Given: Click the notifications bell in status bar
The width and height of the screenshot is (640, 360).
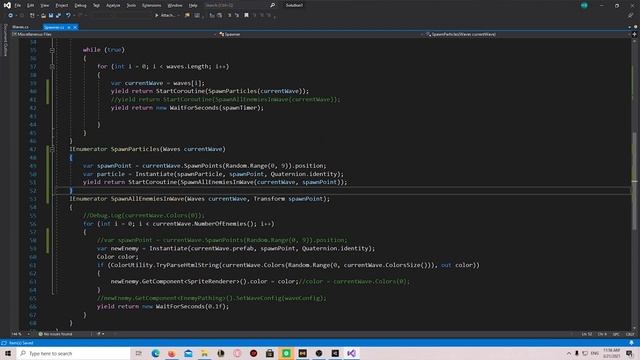Looking at the screenshot, I should click(631, 343).
